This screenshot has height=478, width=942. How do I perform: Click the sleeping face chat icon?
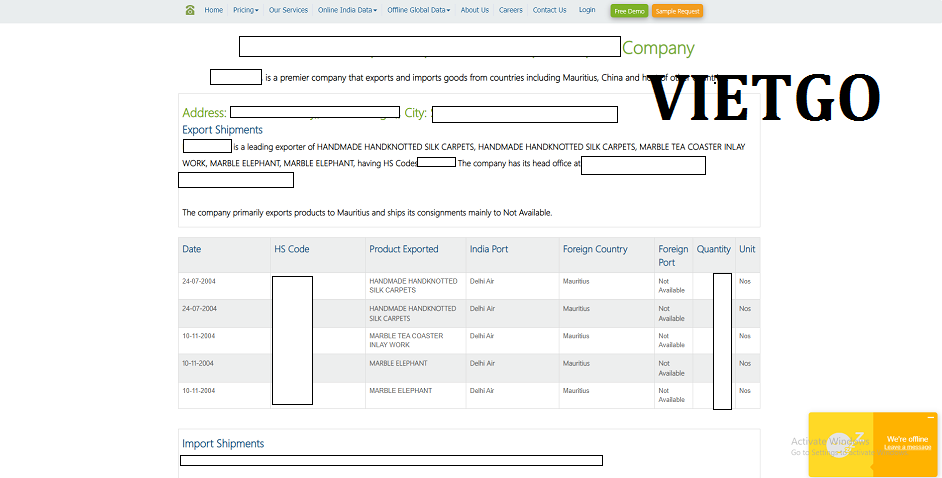click(840, 443)
